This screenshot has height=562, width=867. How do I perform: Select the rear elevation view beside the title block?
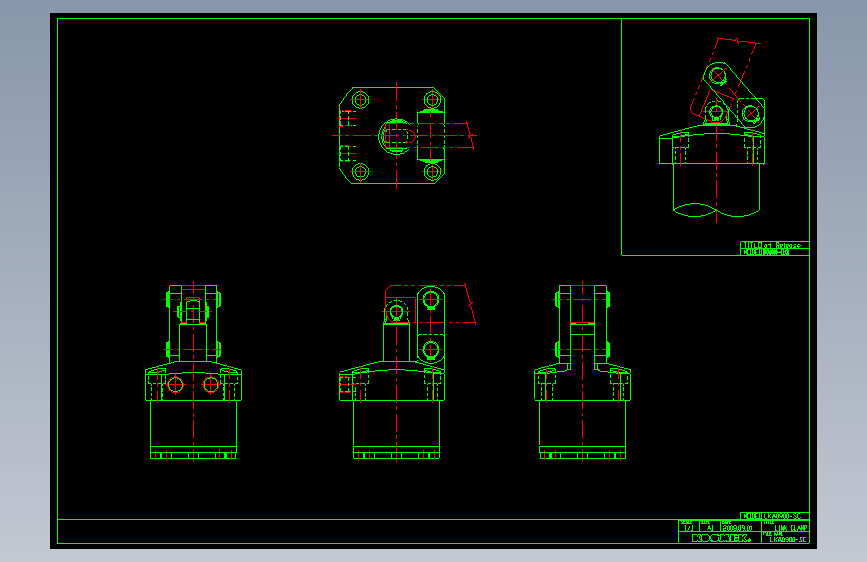[x=582, y=371]
